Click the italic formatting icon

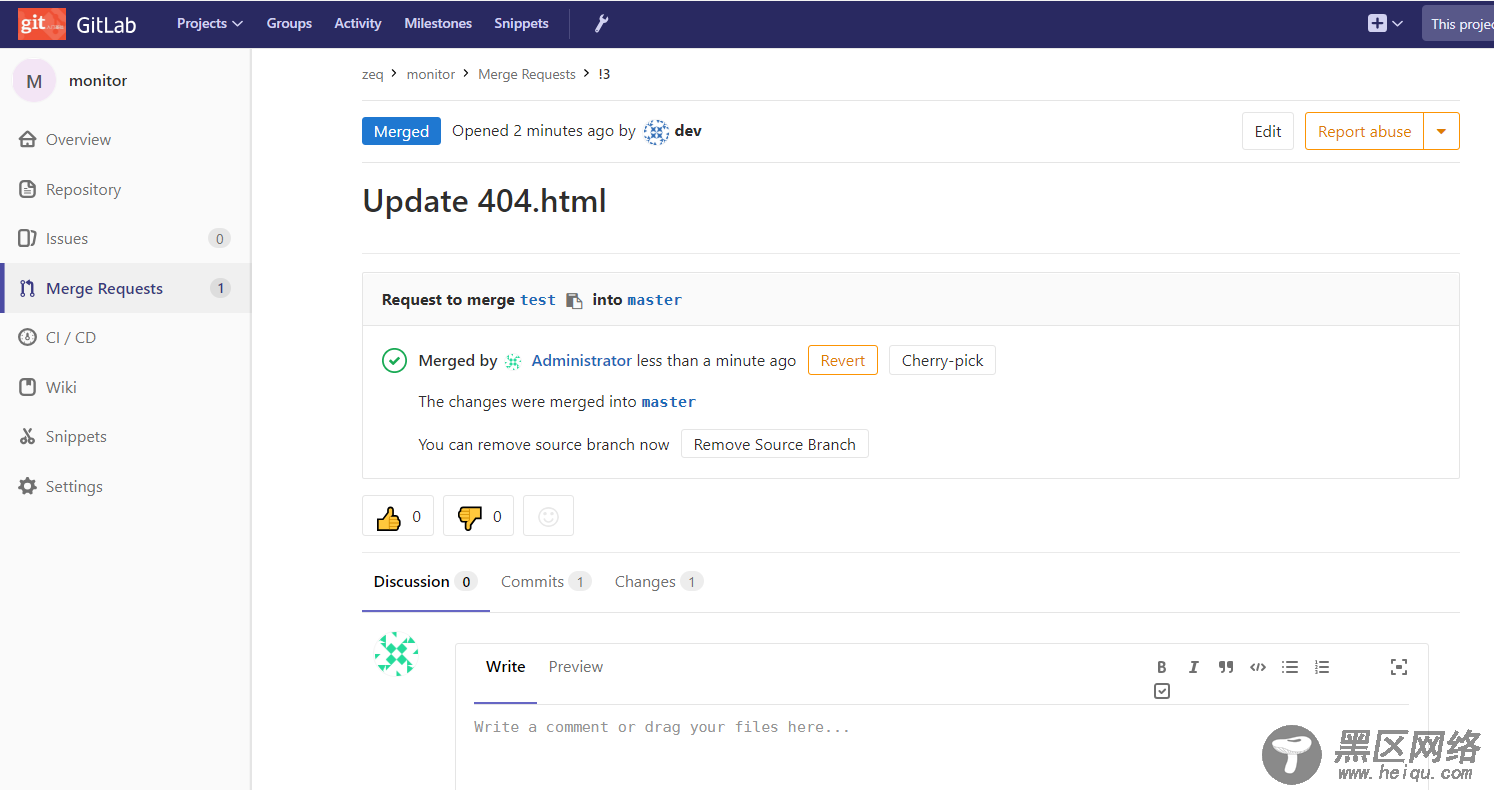coord(1193,667)
